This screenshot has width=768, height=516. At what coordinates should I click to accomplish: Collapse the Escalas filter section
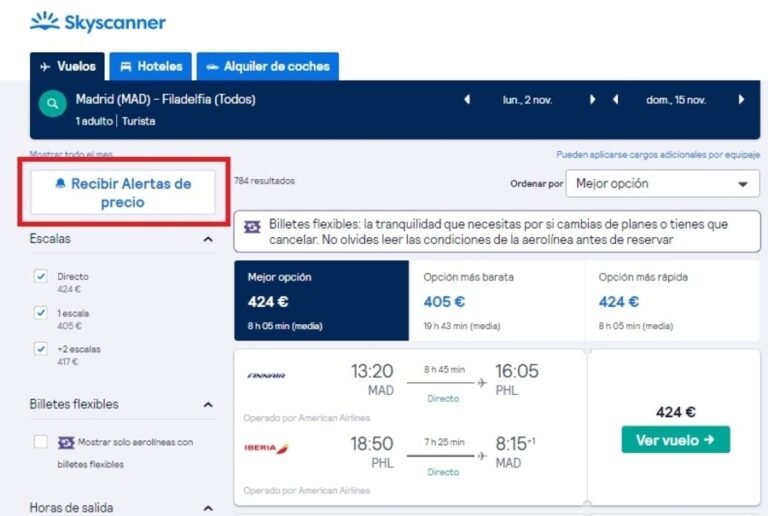208,240
